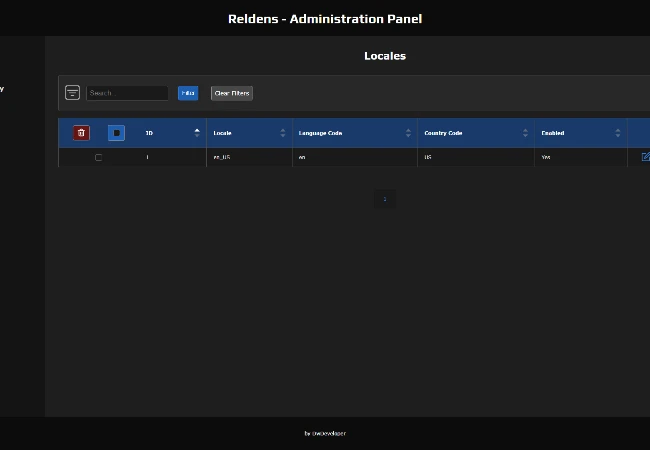The width and height of the screenshot is (650, 450).
Task: Click the Country Code header label
Action: tap(443, 133)
